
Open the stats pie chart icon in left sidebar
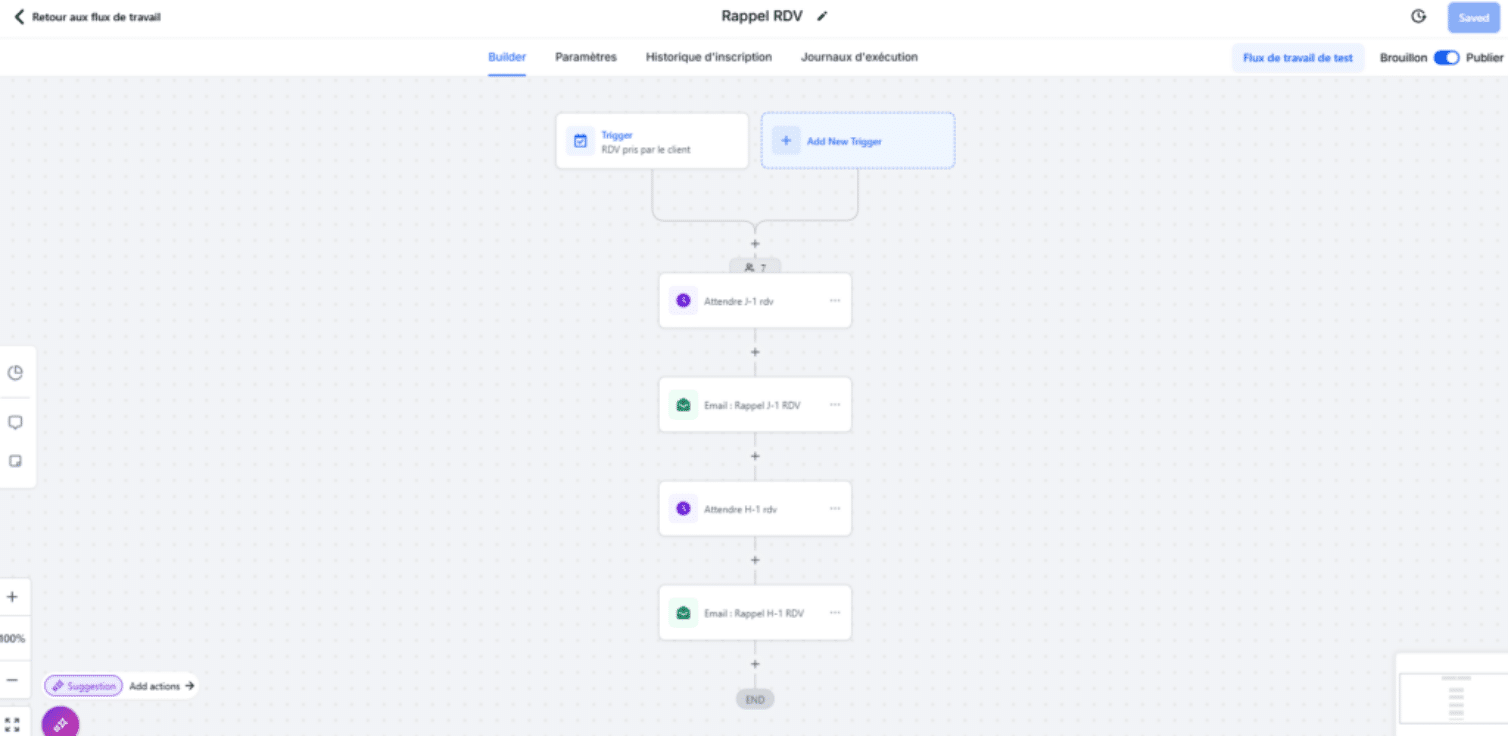pos(15,373)
